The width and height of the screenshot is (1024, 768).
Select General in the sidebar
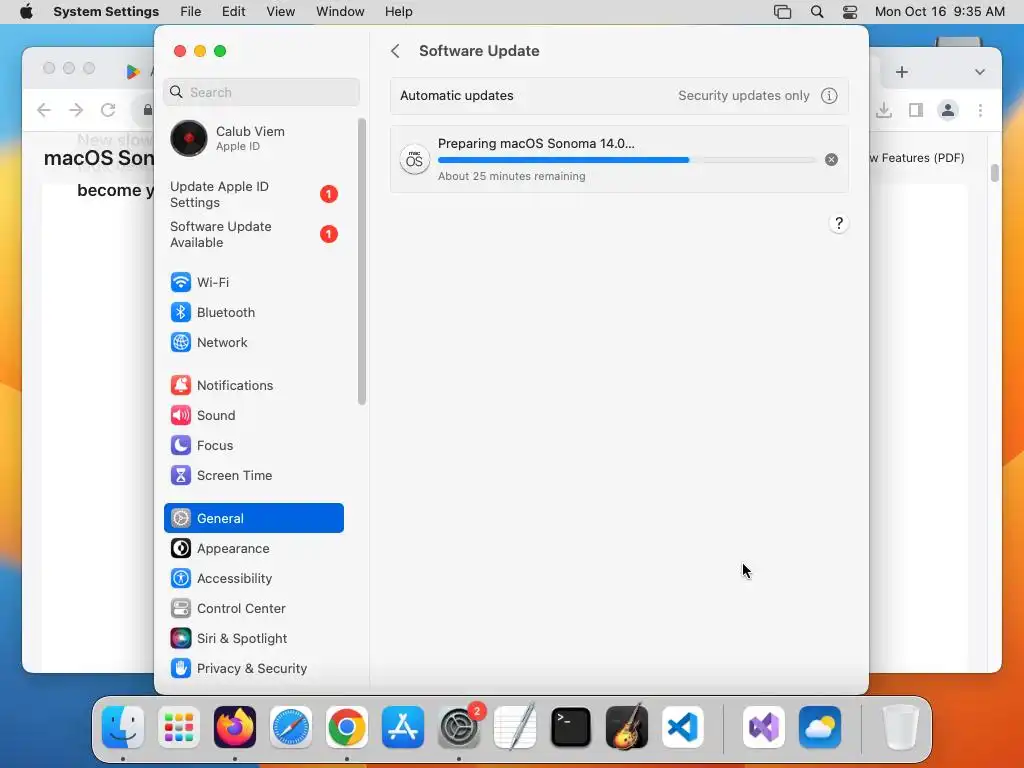[253, 518]
